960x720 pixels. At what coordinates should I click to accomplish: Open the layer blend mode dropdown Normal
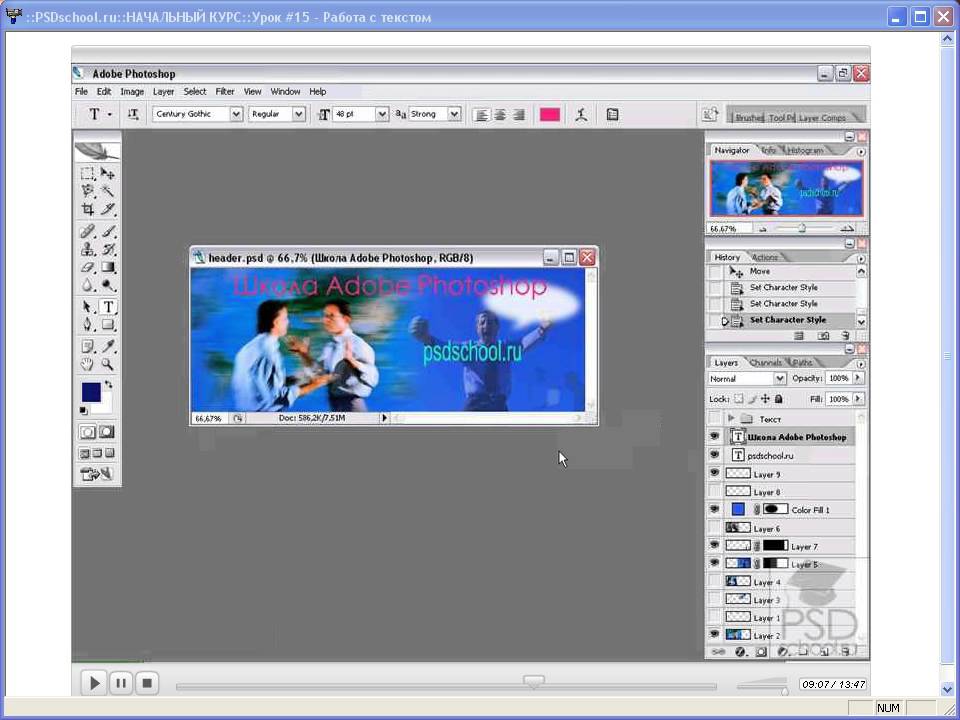pos(779,379)
